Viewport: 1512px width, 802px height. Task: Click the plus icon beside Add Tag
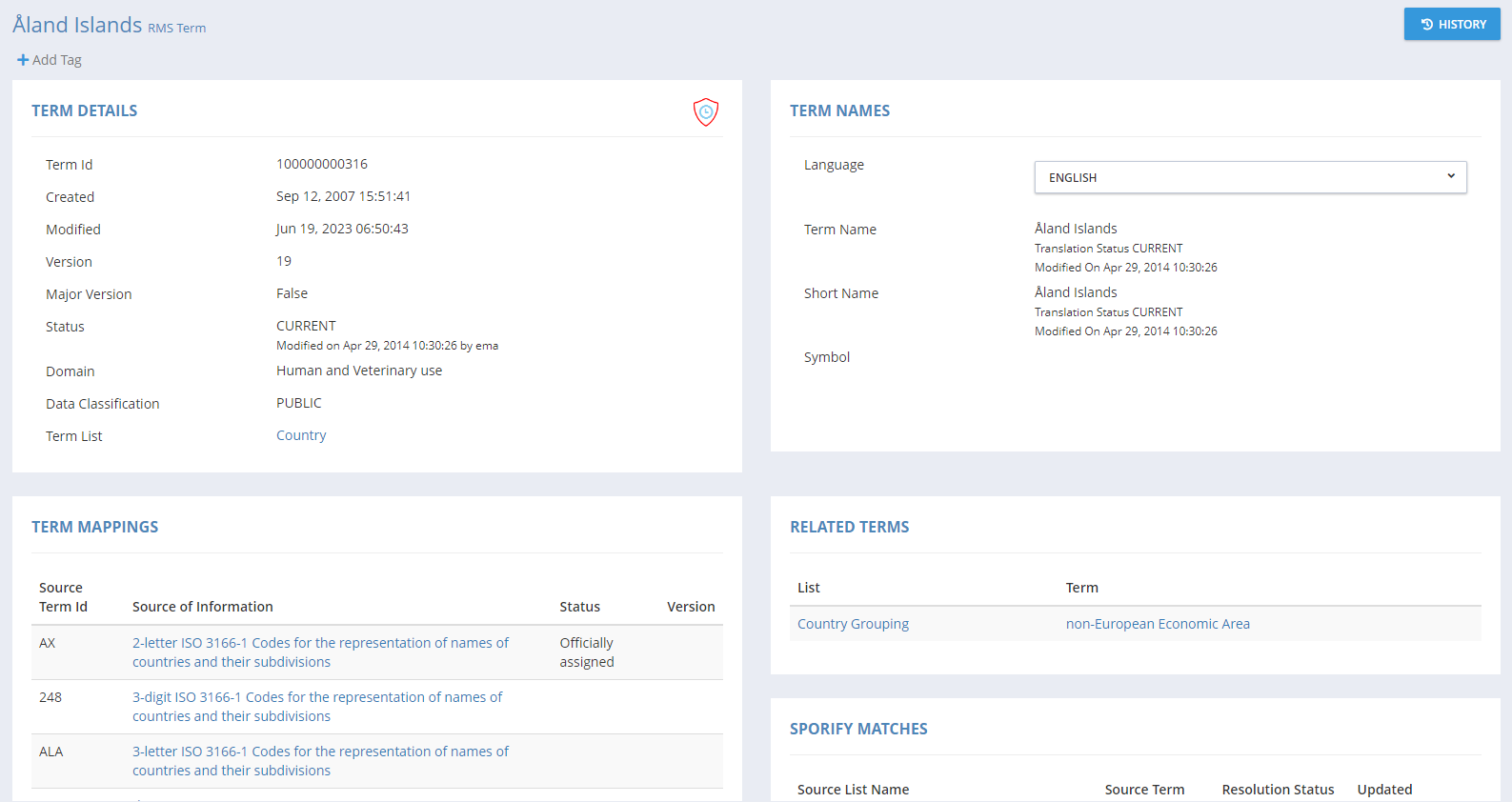[23, 60]
